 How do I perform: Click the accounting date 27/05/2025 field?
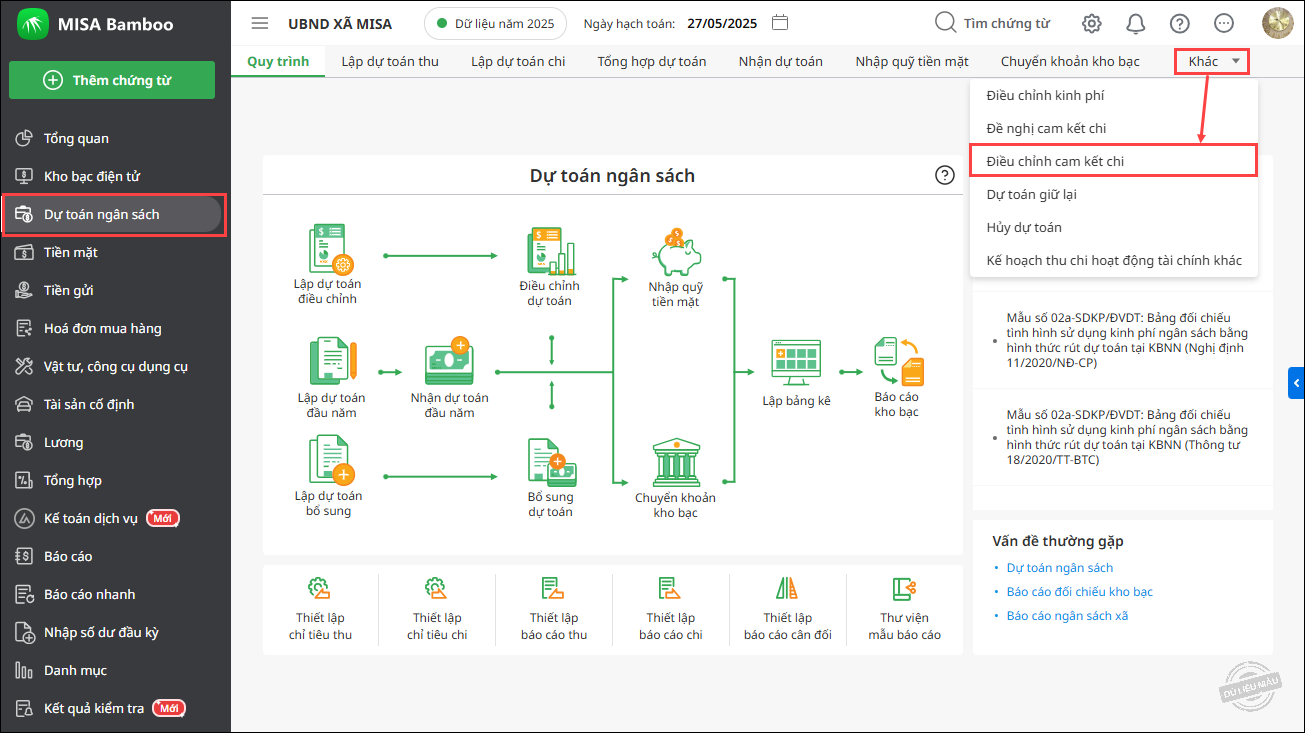[724, 23]
